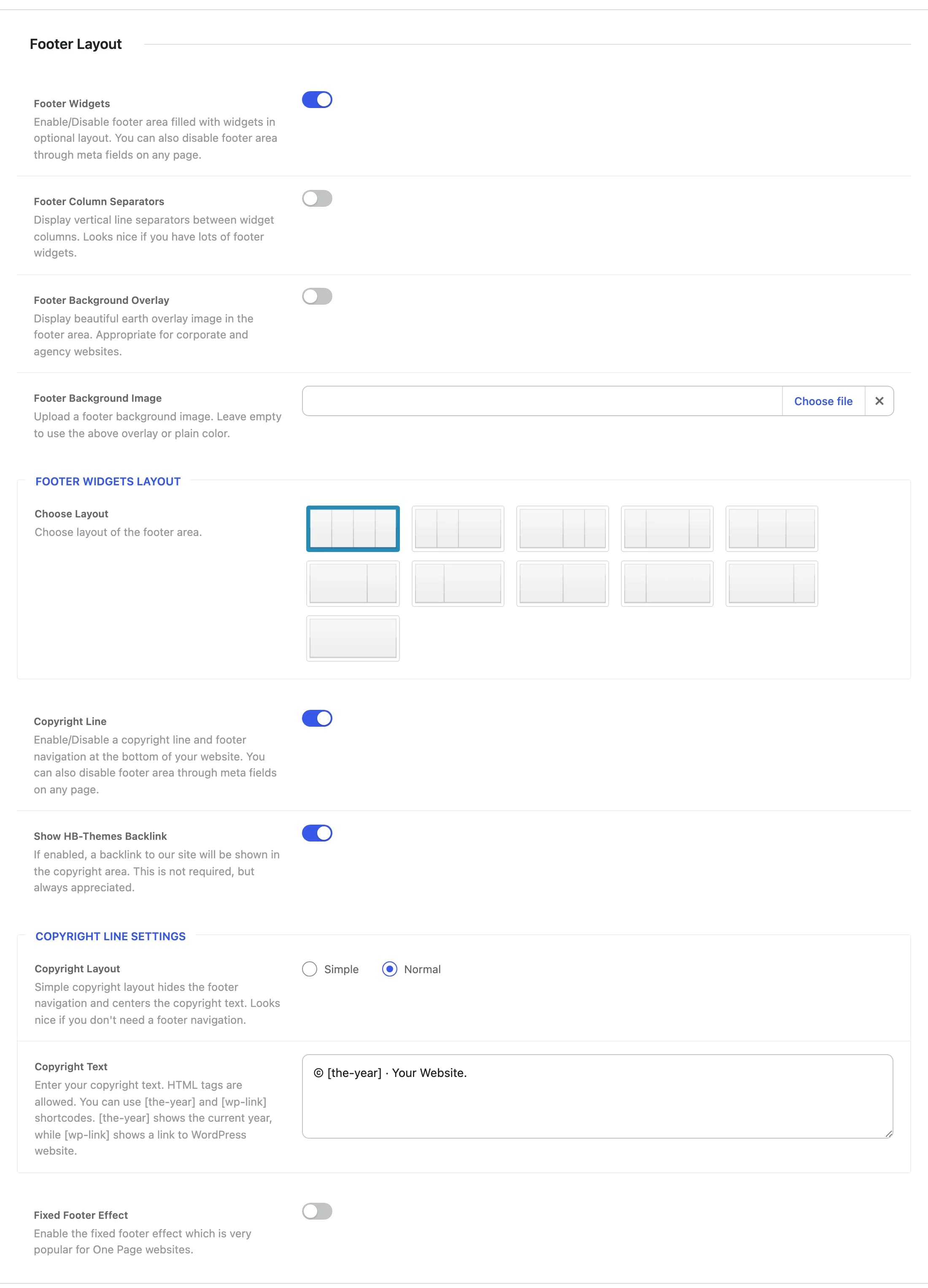928x1288 pixels.
Task: Choose half-quarter-quarter footer layout
Action: point(562,529)
